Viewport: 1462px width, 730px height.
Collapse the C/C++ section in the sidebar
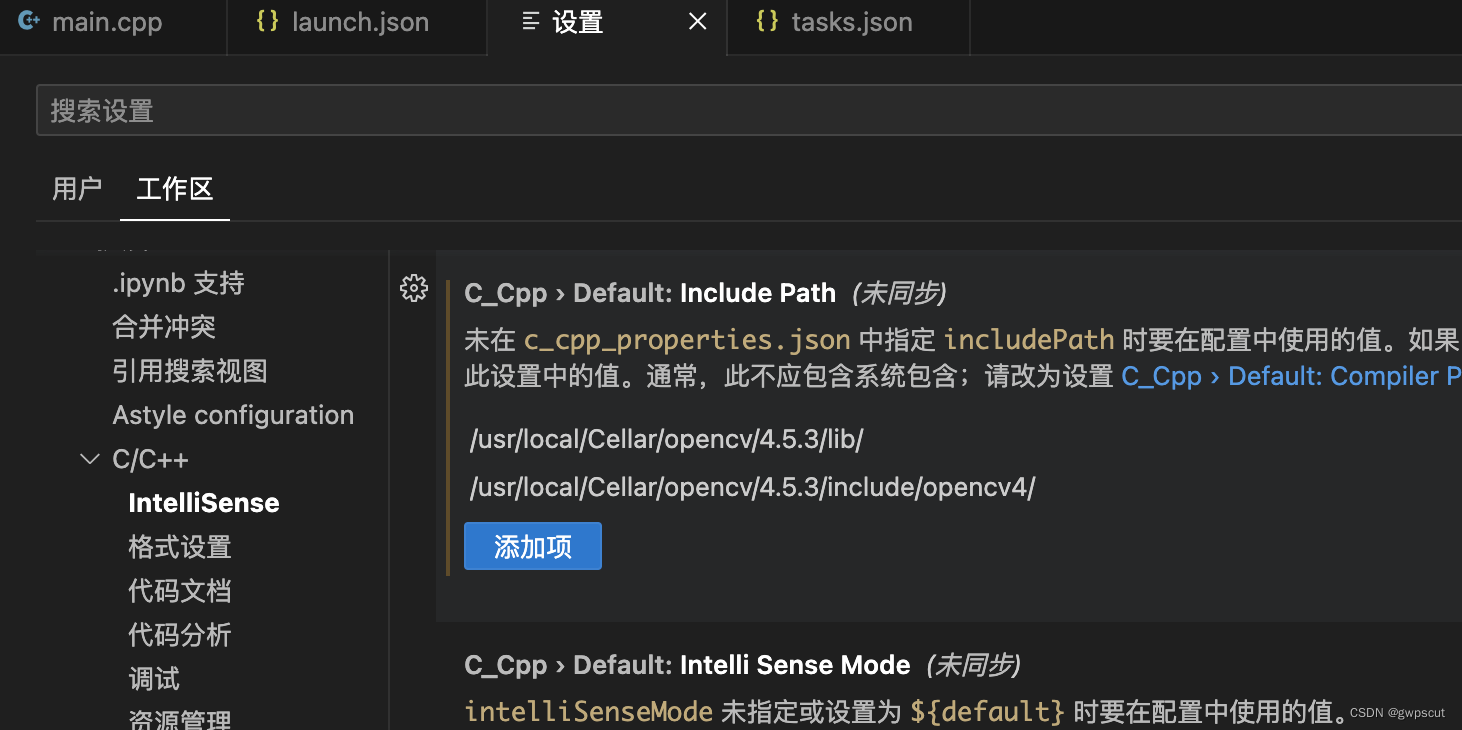click(89, 458)
